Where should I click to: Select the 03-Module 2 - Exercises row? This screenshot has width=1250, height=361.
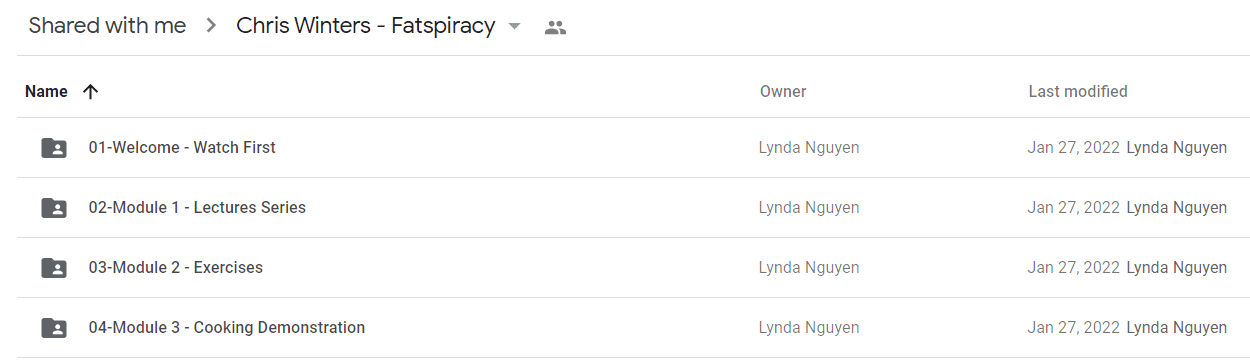click(633, 268)
